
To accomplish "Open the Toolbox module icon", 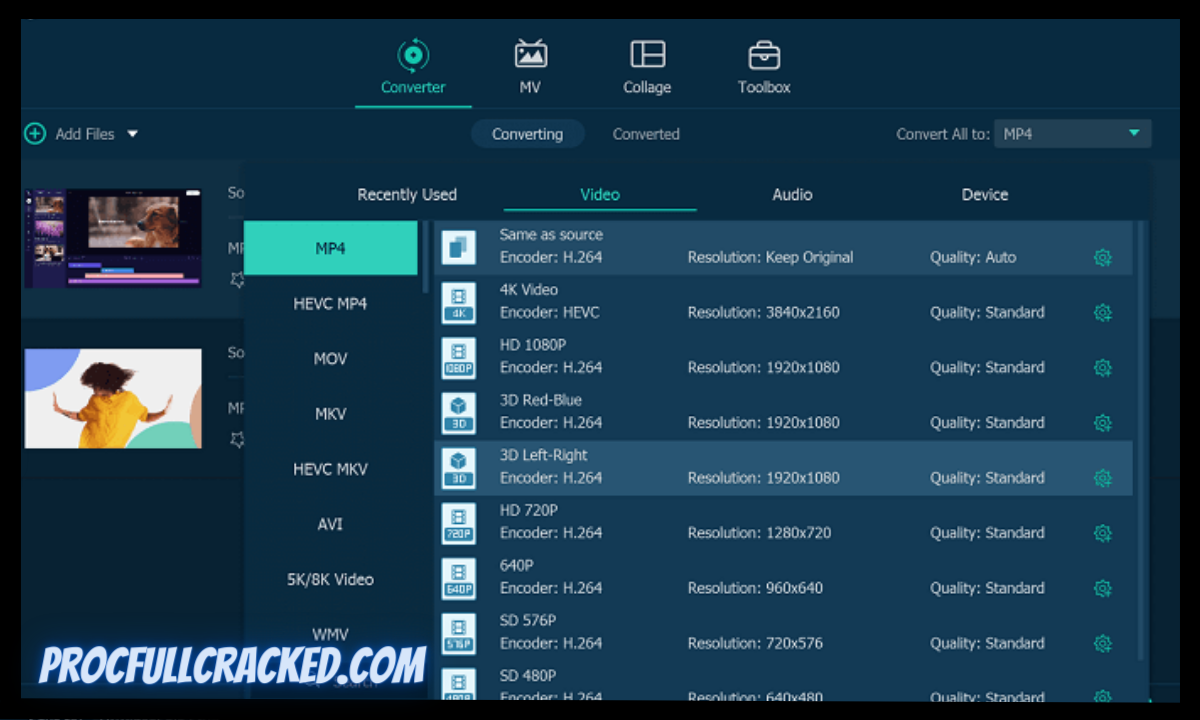I will pyautogui.click(x=763, y=55).
